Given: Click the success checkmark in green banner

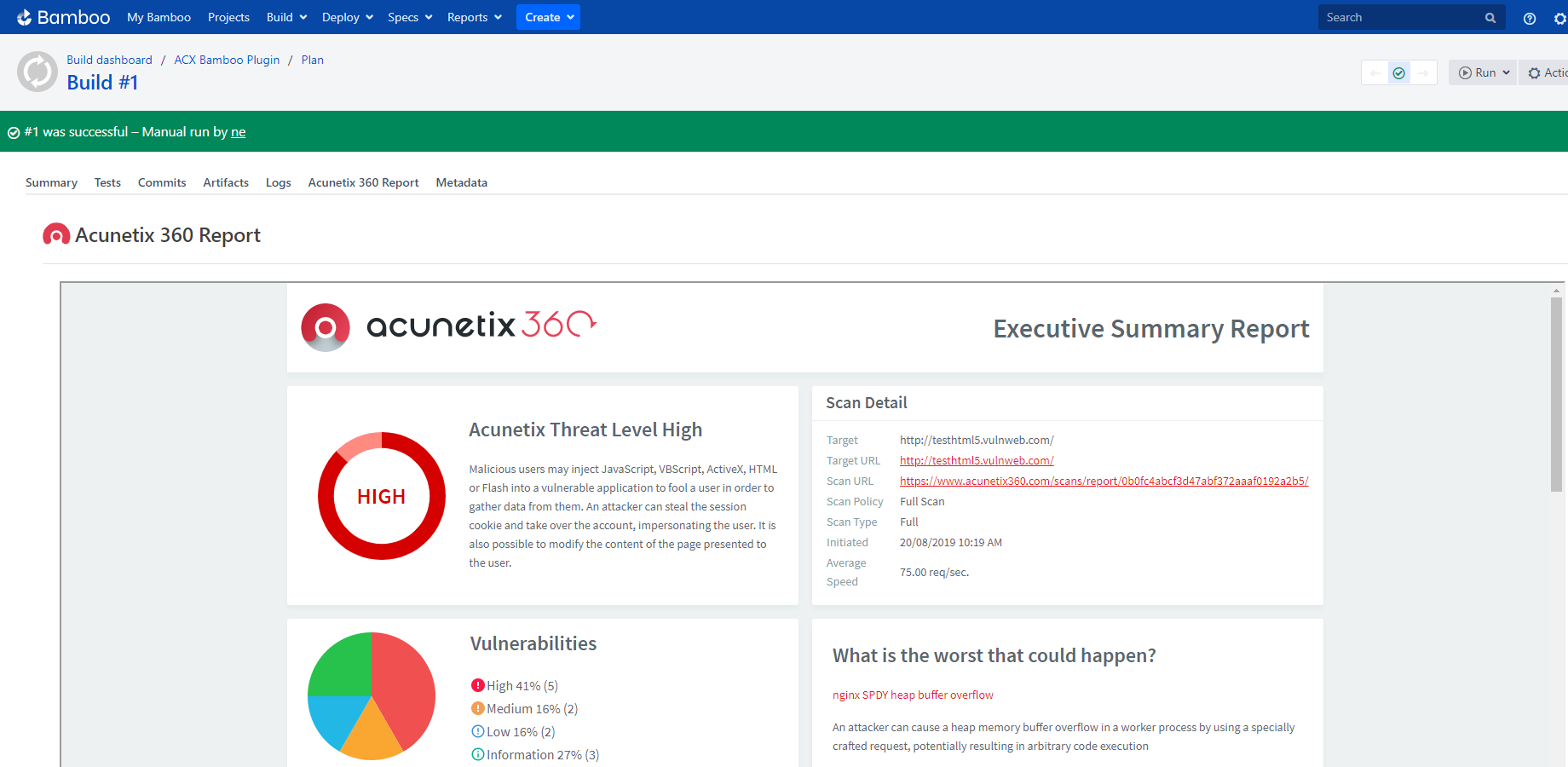Looking at the screenshot, I should pos(14,133).
